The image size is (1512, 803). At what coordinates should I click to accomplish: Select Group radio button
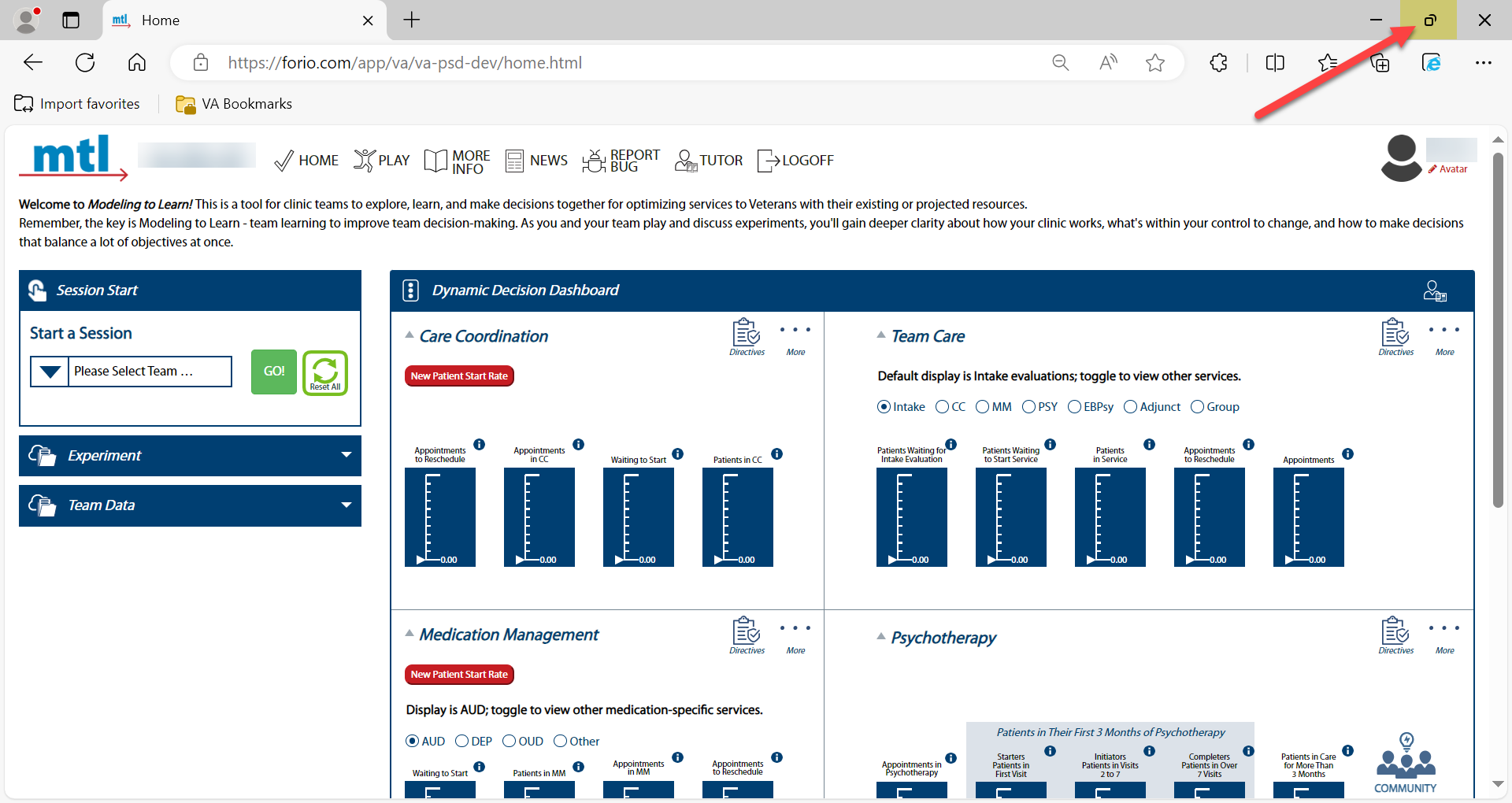(x=1197, y=407)
